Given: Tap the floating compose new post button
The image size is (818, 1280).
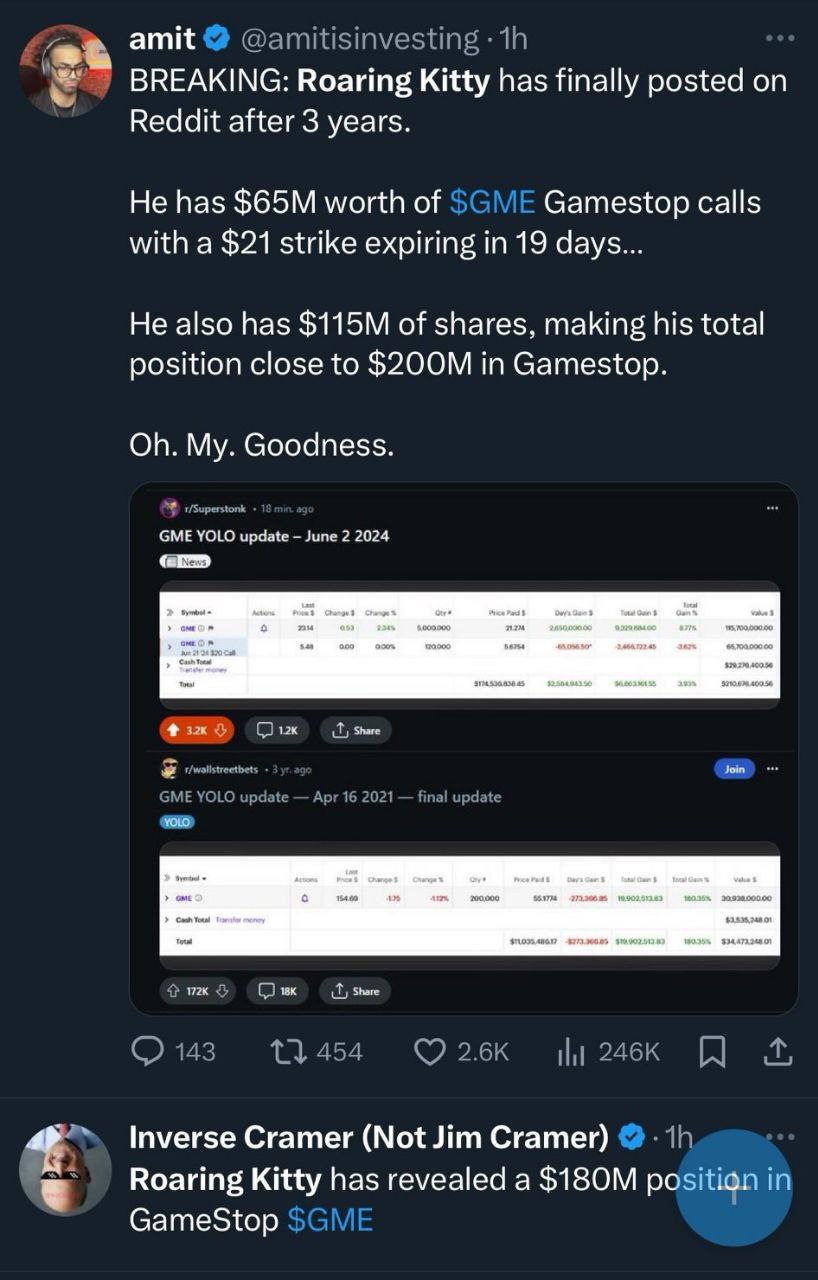Looking at the screenshot, I should 733,1187.
